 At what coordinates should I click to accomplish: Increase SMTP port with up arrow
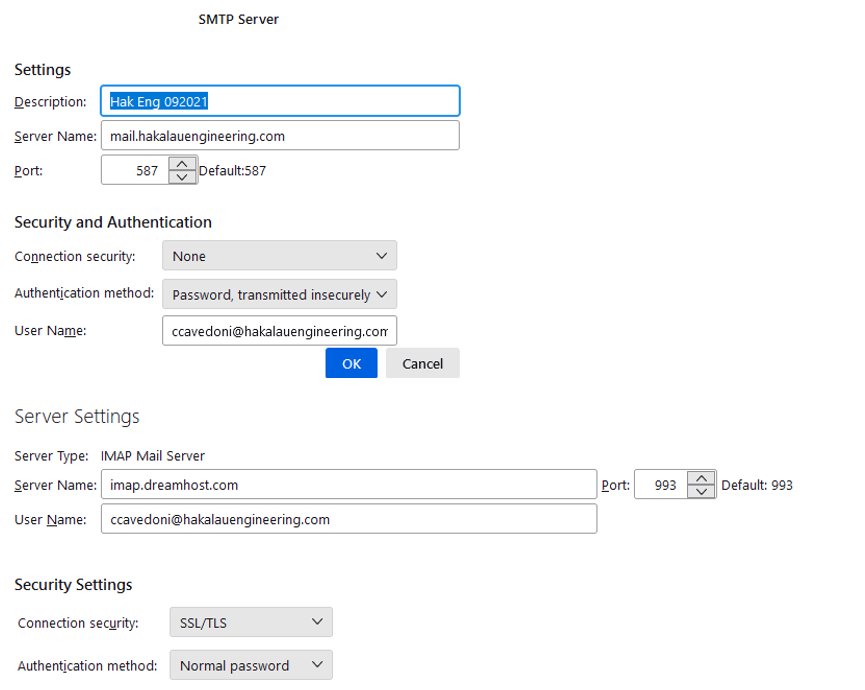pos(182,164)
